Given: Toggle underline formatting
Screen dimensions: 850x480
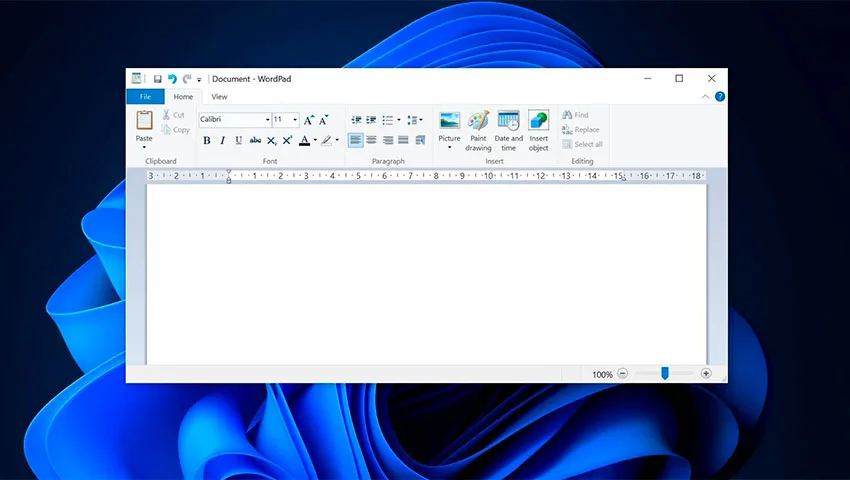Looking at the screenshot, I should [x=239, y=140].
